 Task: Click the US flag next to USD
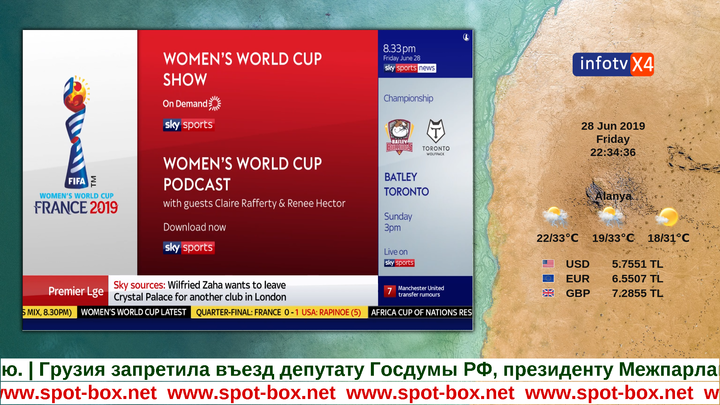pyautogui.click(x=548, y=264)
